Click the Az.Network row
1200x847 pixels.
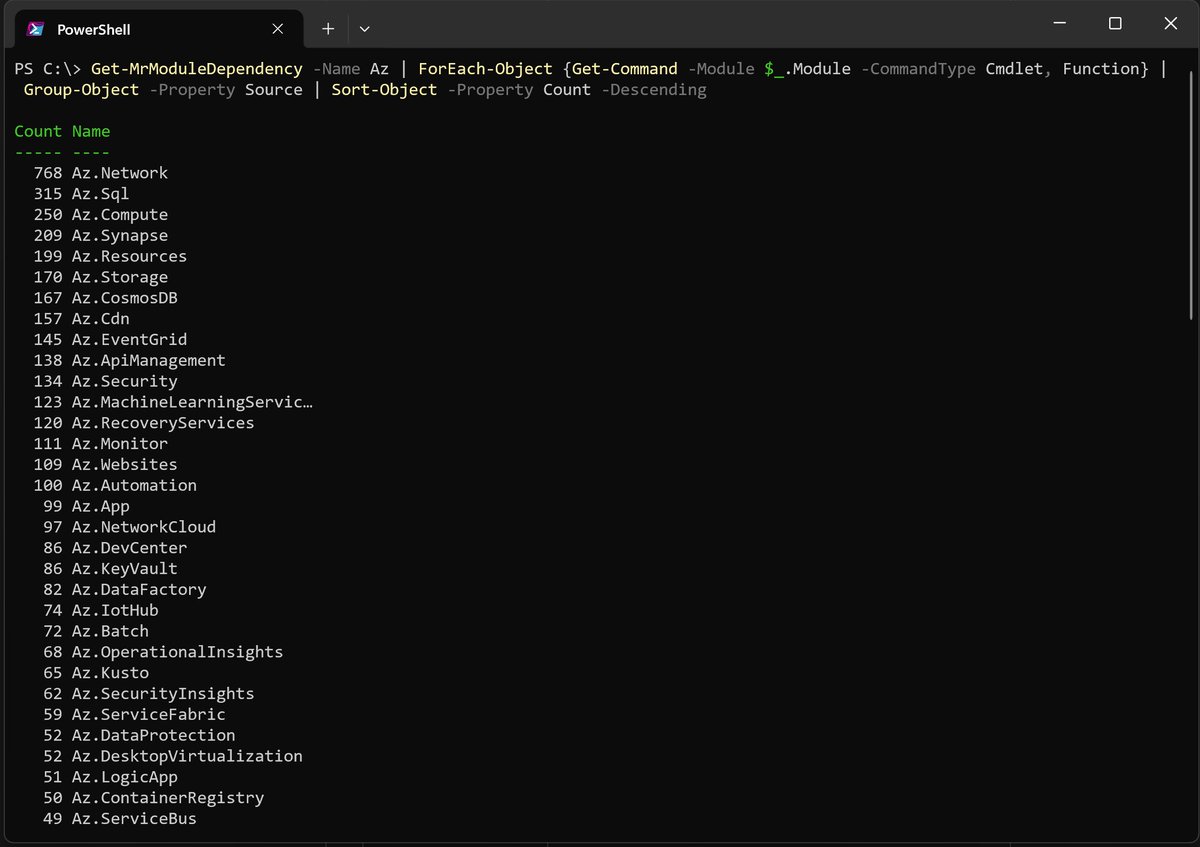101,173
